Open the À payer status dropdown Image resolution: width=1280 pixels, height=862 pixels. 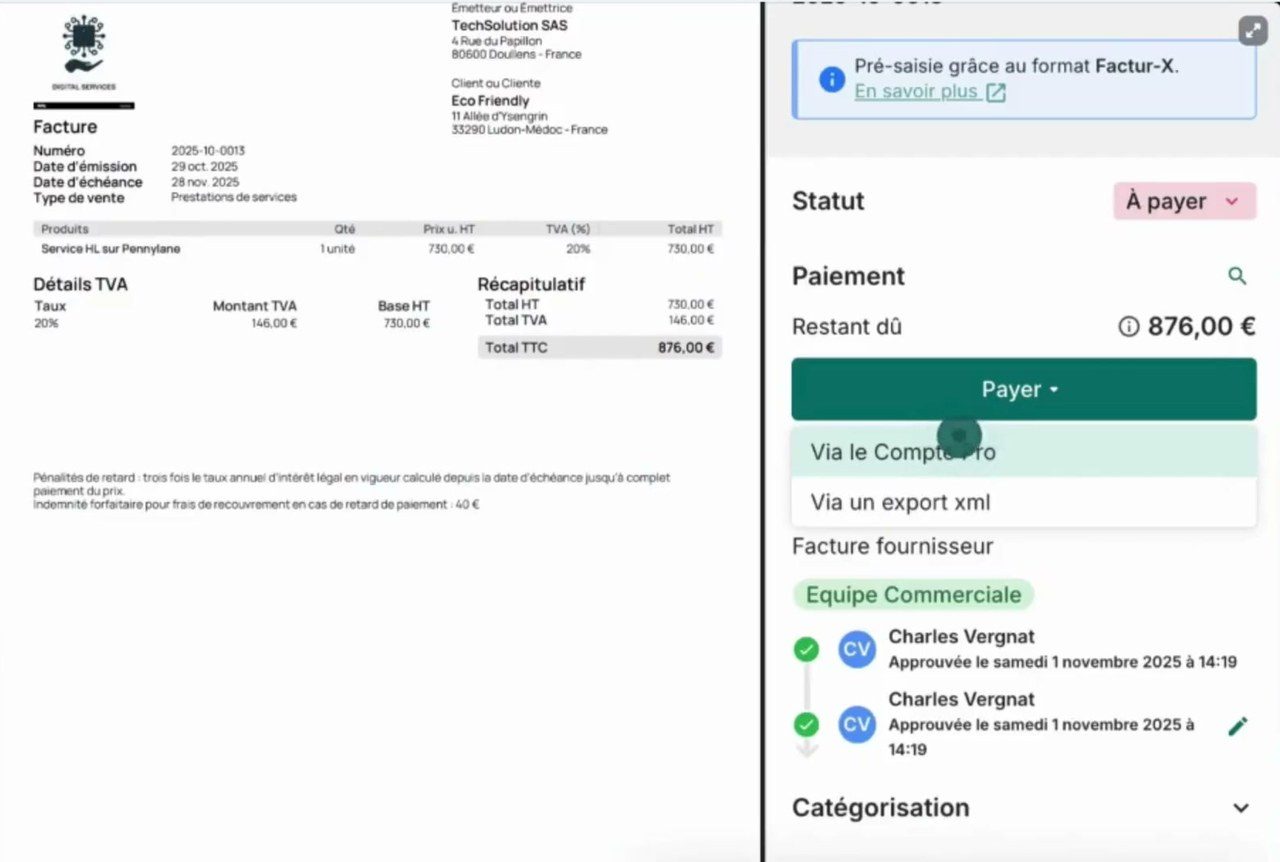pos(1184,201)
